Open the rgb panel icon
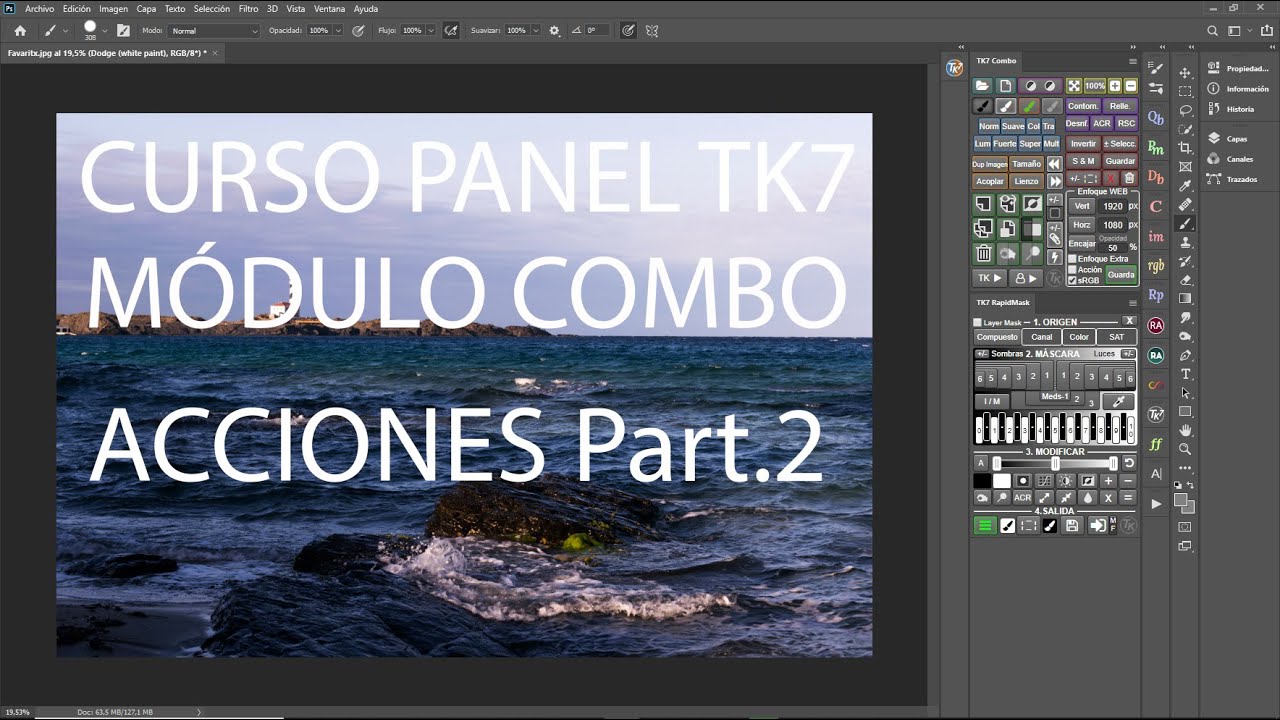Image resolution: width=1280 pixels, height=720 pixels. [x=1156, y=266]
